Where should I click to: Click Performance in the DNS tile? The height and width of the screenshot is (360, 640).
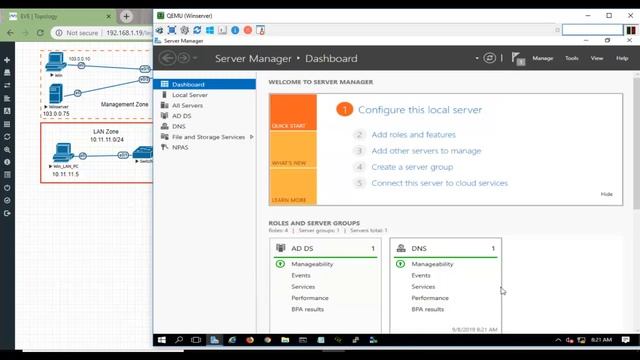(430, 298)
